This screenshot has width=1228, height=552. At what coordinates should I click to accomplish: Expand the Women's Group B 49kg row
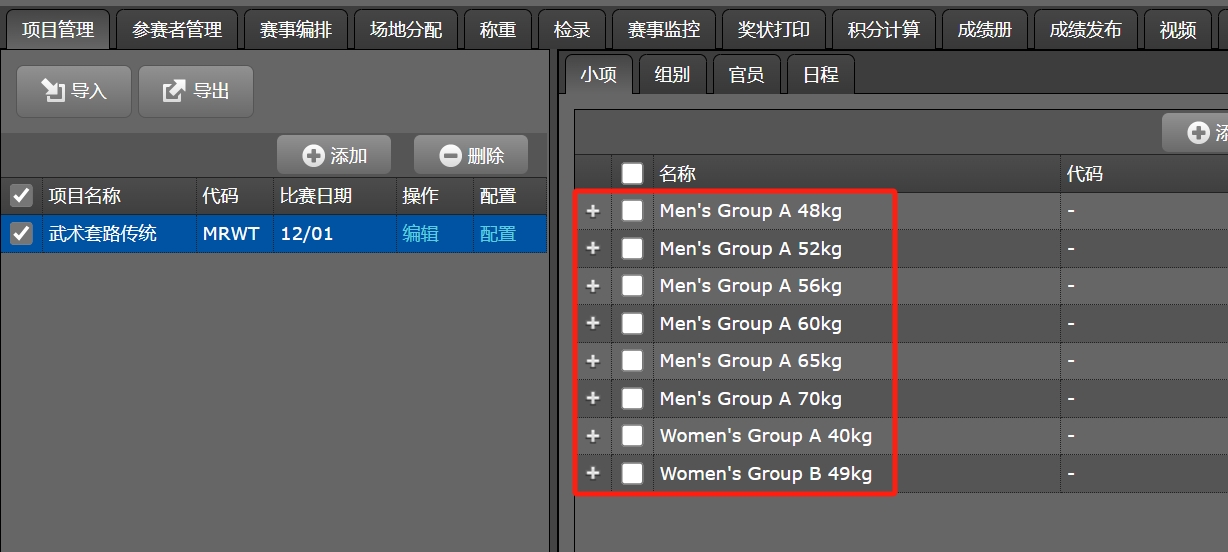tap(593, 474)
